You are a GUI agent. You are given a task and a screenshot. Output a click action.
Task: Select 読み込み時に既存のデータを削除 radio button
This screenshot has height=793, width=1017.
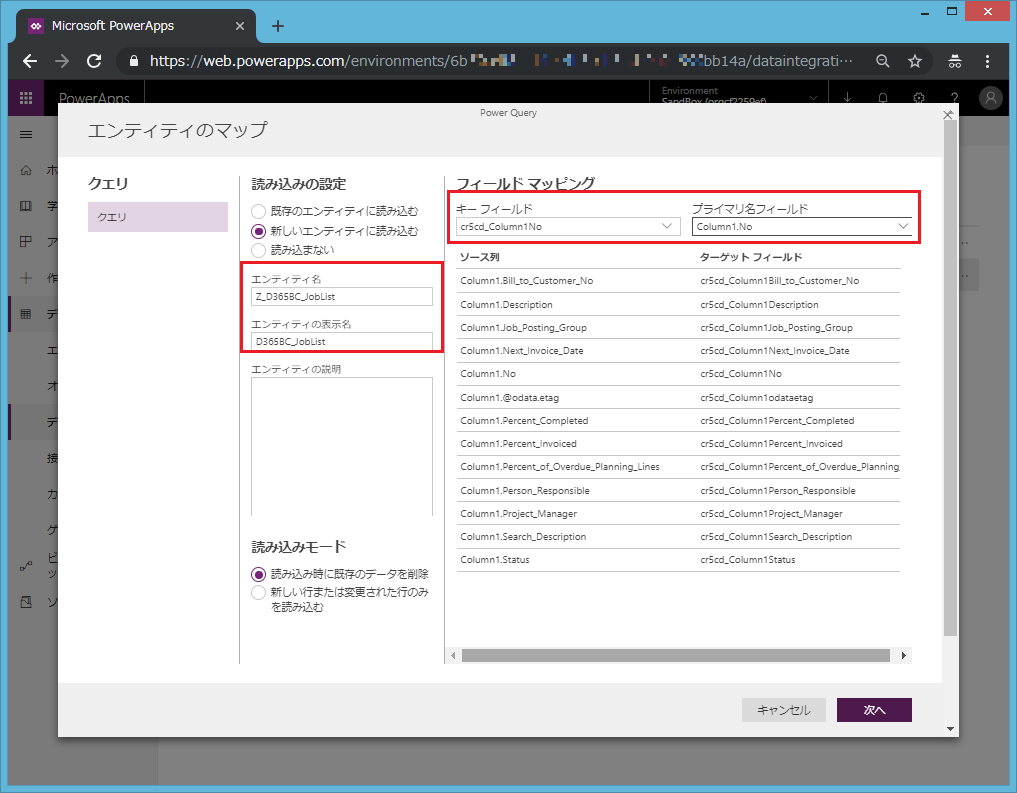[258, 574]
